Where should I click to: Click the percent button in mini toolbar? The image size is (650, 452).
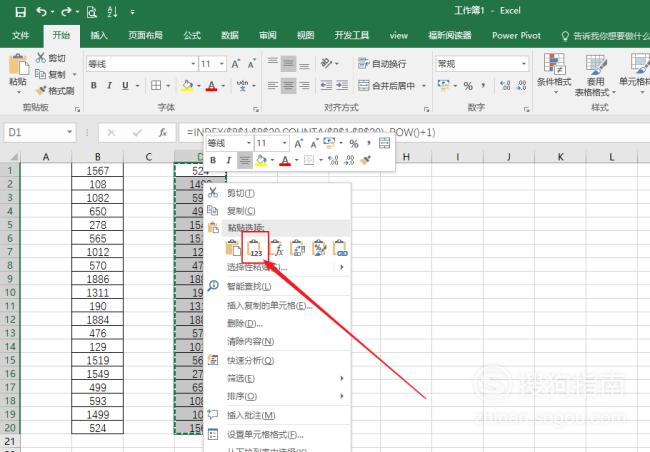click(x=354, y=143)
